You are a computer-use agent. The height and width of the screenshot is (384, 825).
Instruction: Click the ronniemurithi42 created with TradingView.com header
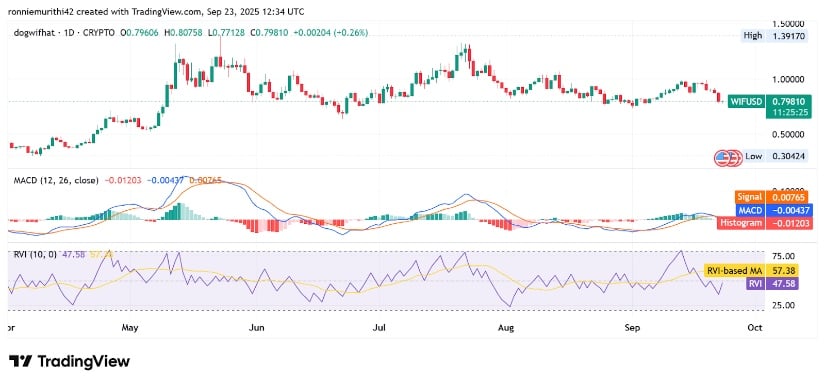click(156, 11)
